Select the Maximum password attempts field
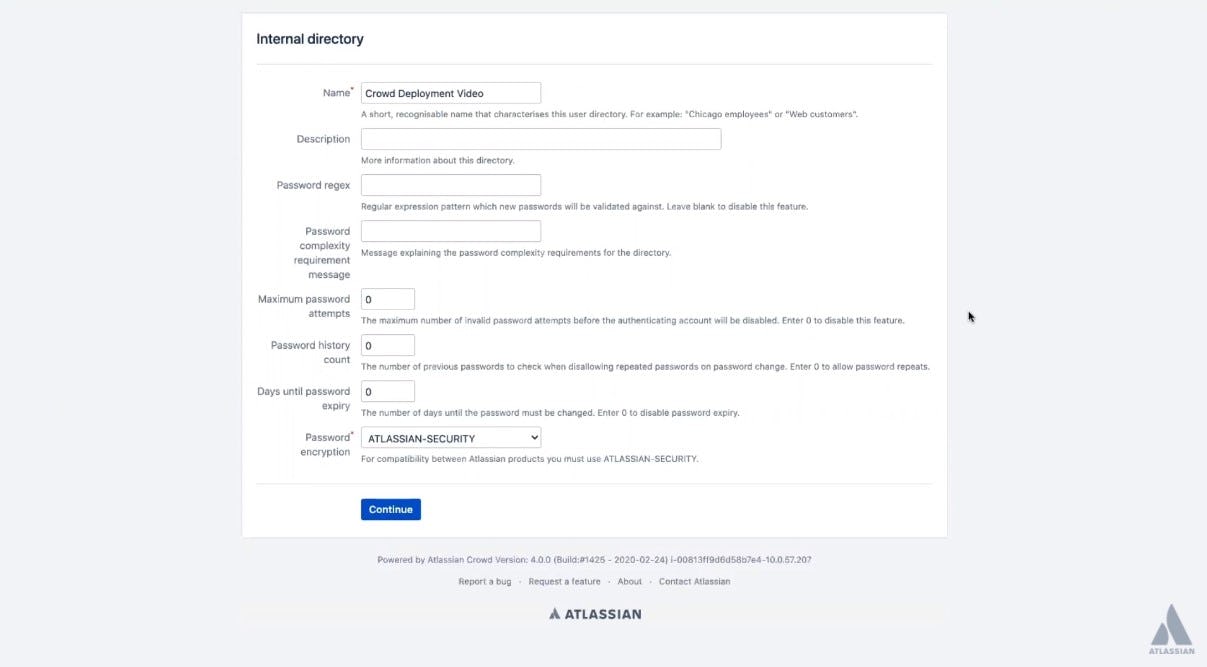 point(387,298)
